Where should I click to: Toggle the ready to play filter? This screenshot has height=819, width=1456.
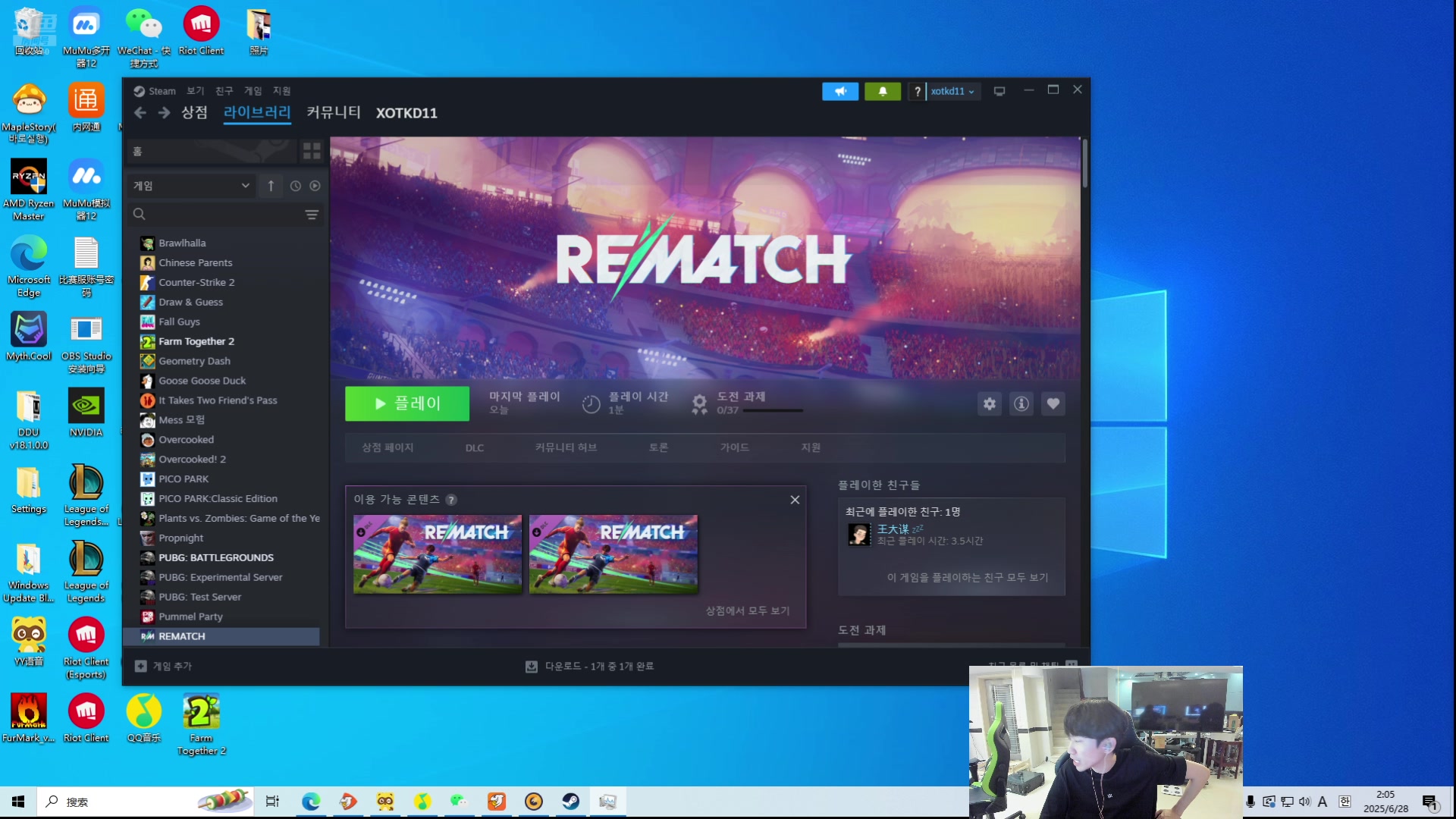click(x=315, y=186)
